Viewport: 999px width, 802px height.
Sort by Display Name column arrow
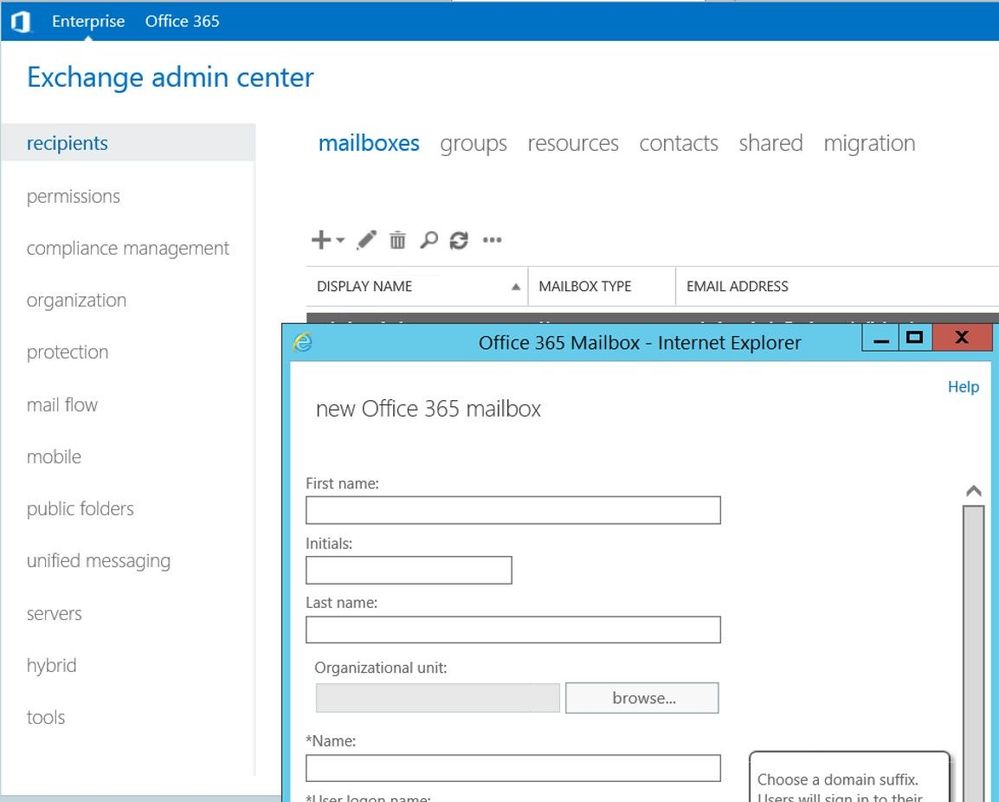[x=515, y=287]
